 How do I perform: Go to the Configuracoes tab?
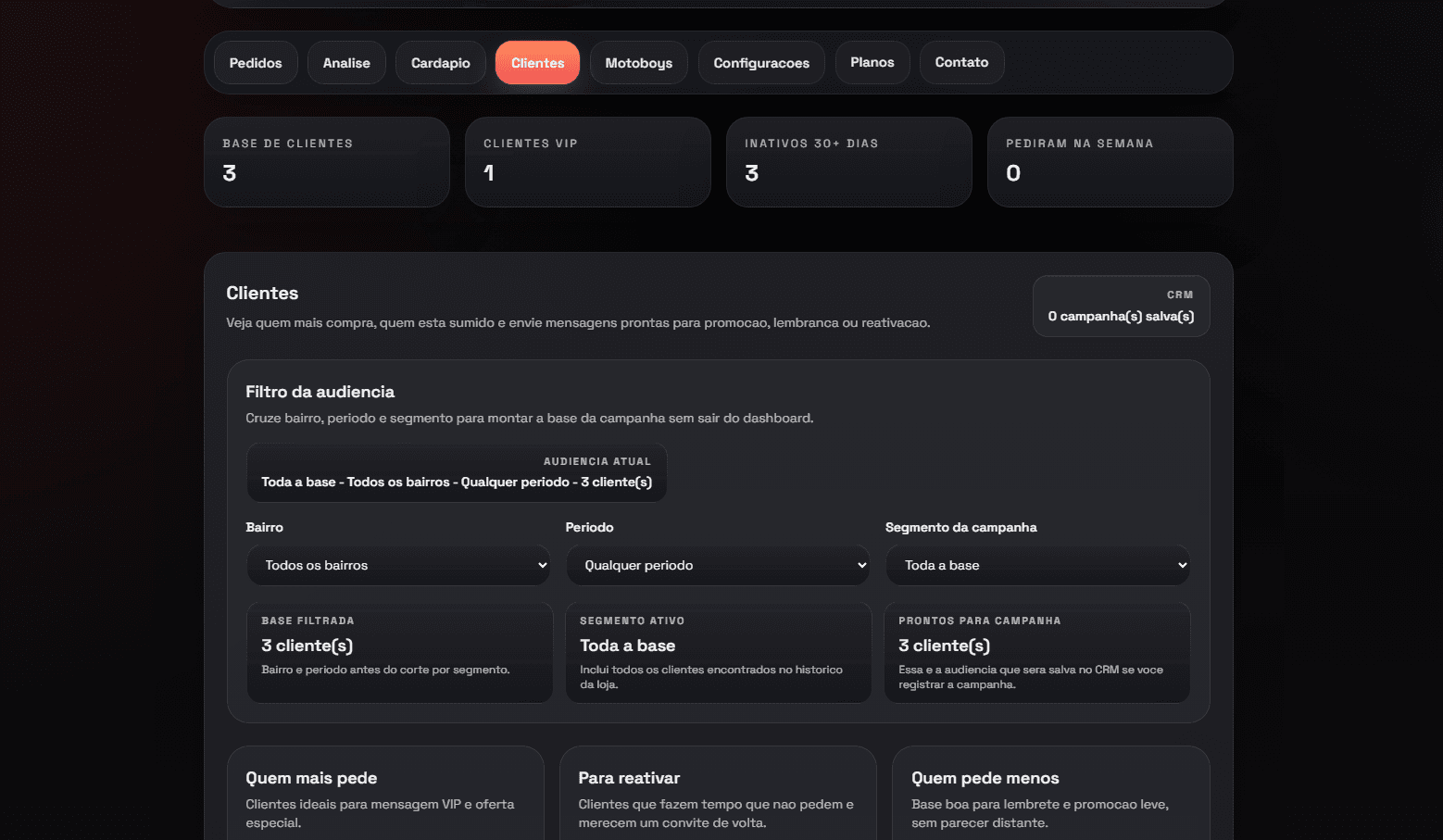[x=761, y=62]
